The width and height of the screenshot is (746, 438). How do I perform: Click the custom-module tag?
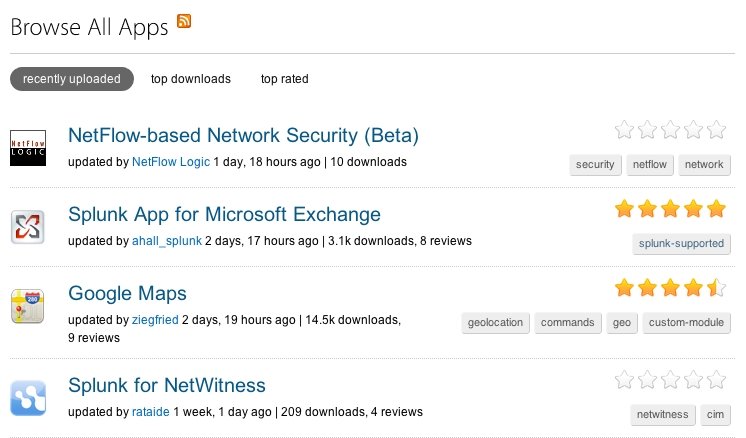[687, 322]
